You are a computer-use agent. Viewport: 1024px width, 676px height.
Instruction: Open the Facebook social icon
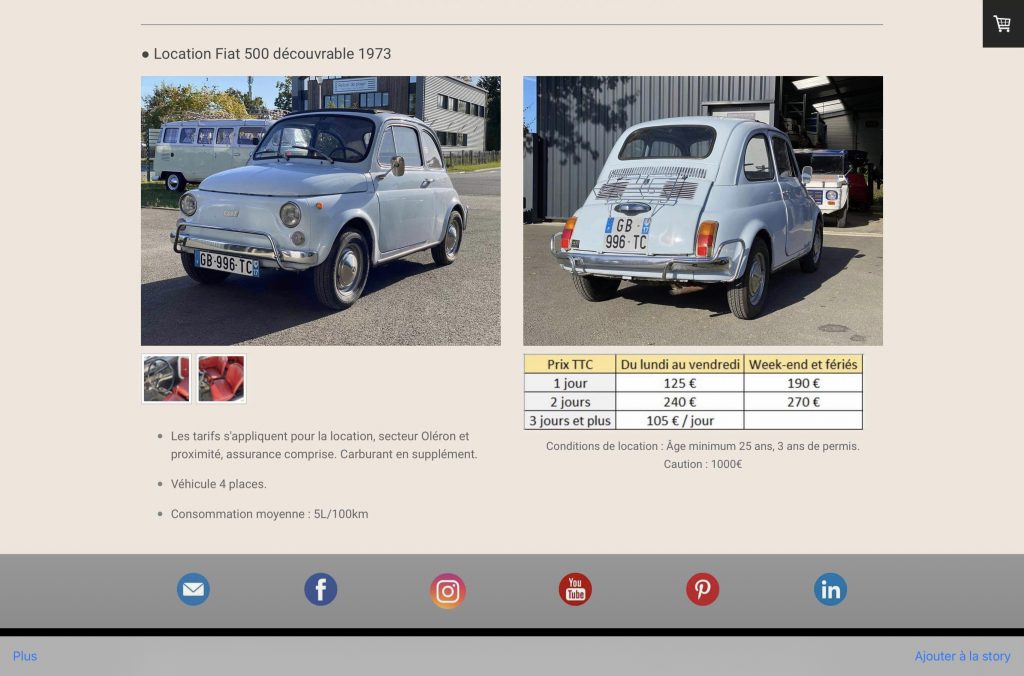click(x=321, y=590)
